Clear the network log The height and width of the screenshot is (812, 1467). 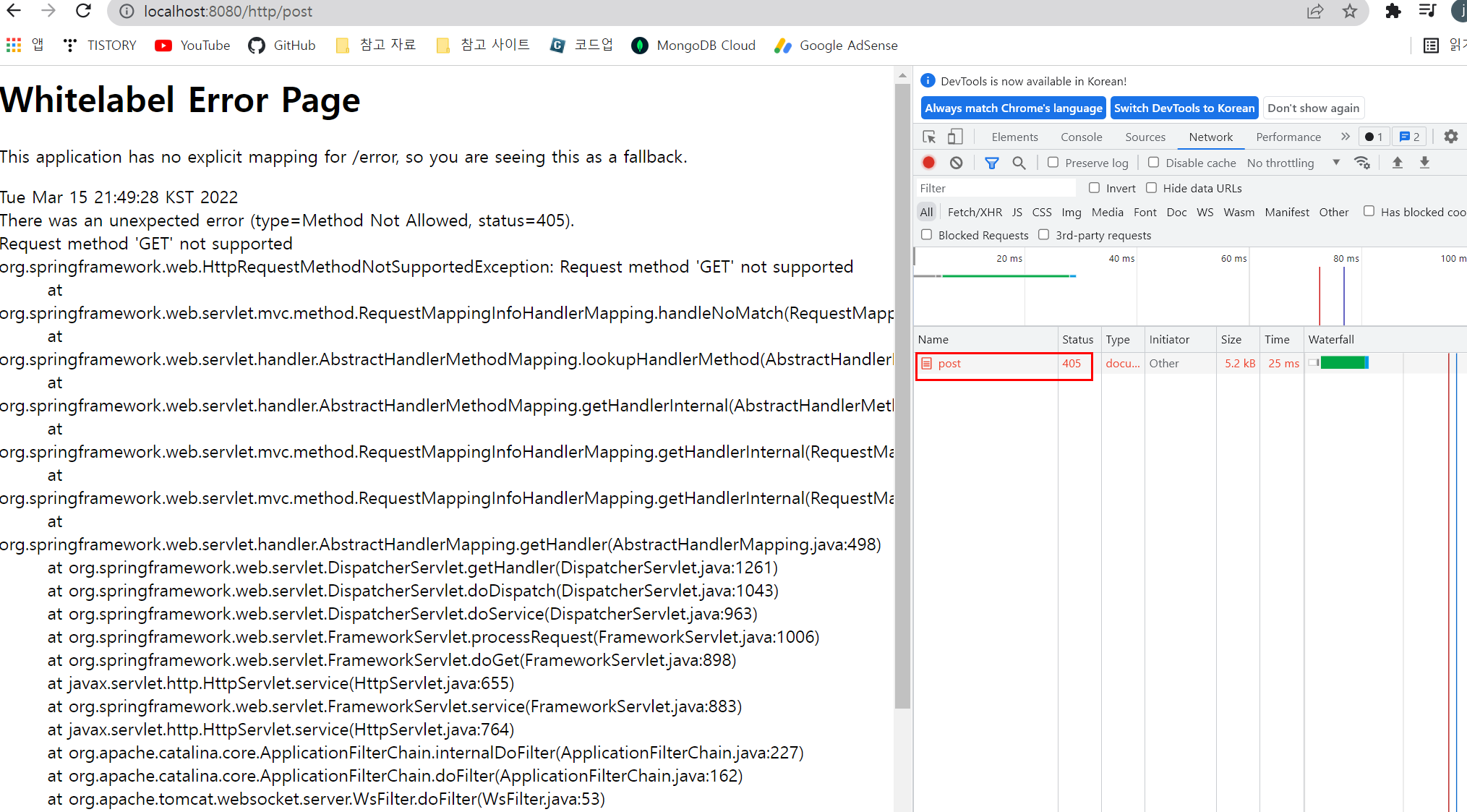click(956, 163)
